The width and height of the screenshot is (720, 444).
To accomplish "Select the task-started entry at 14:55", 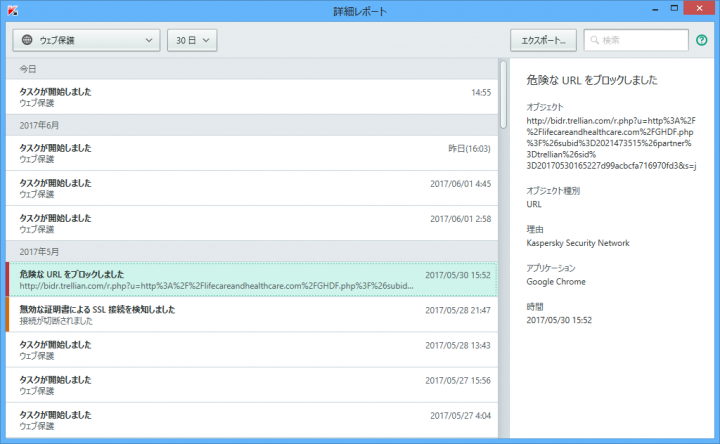I will (252, 97).
